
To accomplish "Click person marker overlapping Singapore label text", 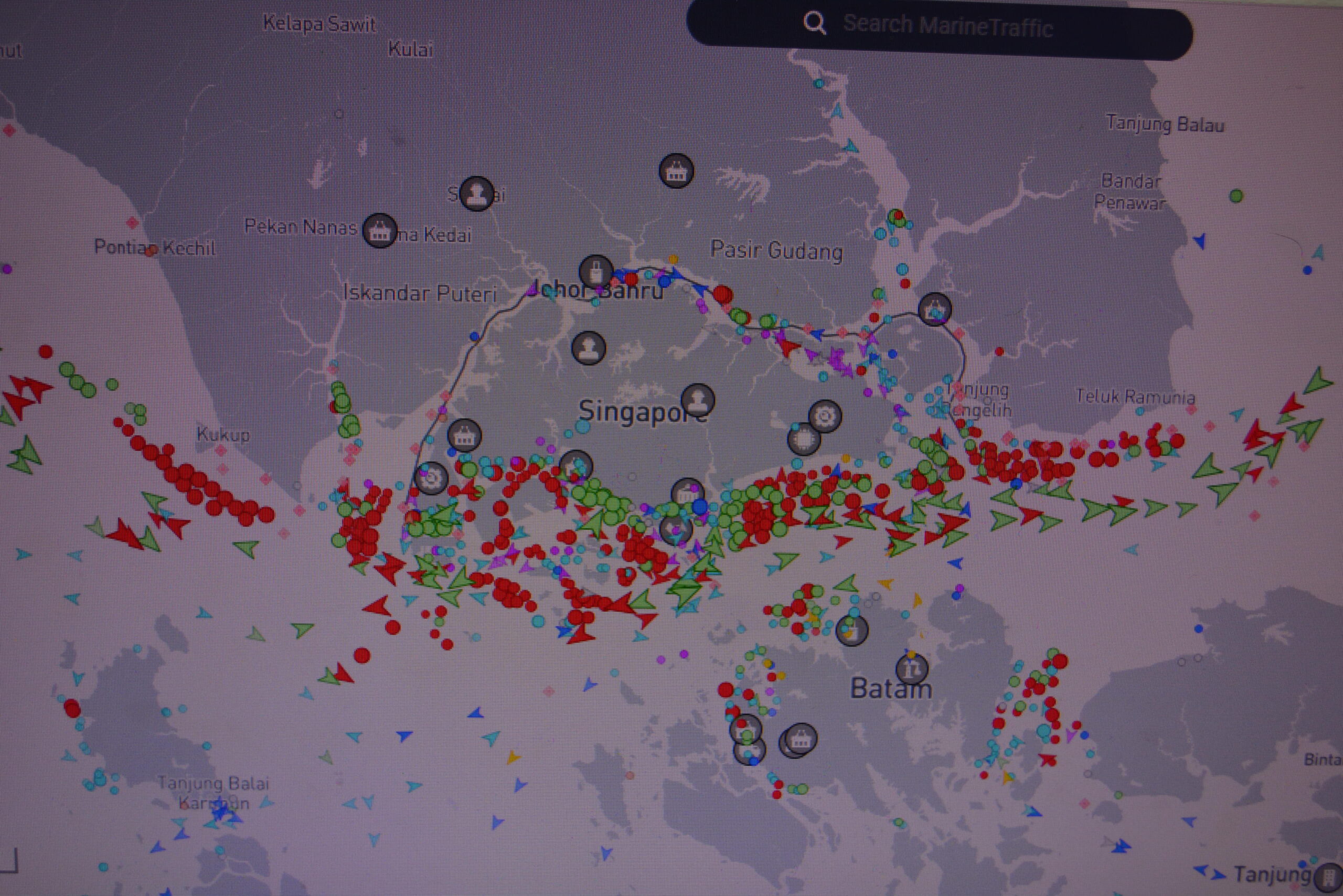I will pyautogui.click(x=698, y=400).
